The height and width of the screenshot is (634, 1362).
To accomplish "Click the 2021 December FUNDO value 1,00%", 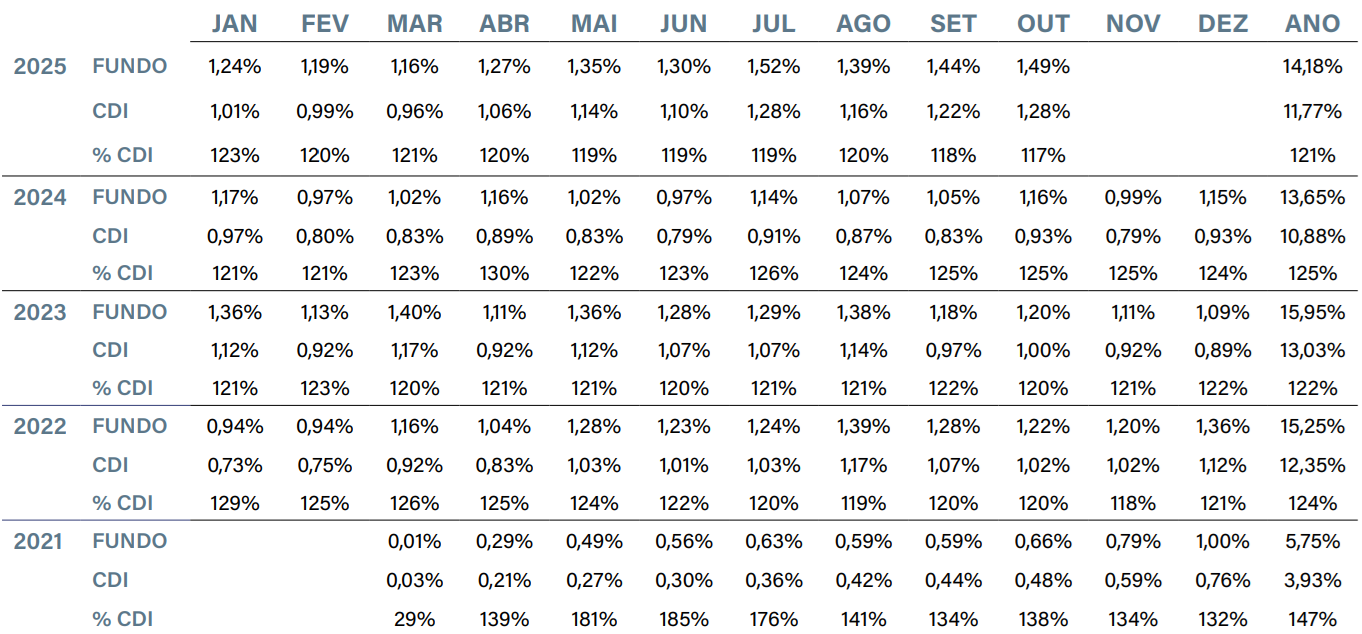I will point(1223,541).
